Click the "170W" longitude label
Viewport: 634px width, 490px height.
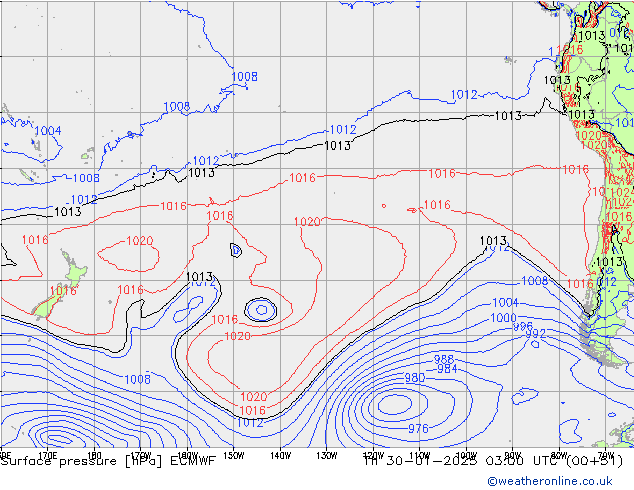tap(140, 456)
